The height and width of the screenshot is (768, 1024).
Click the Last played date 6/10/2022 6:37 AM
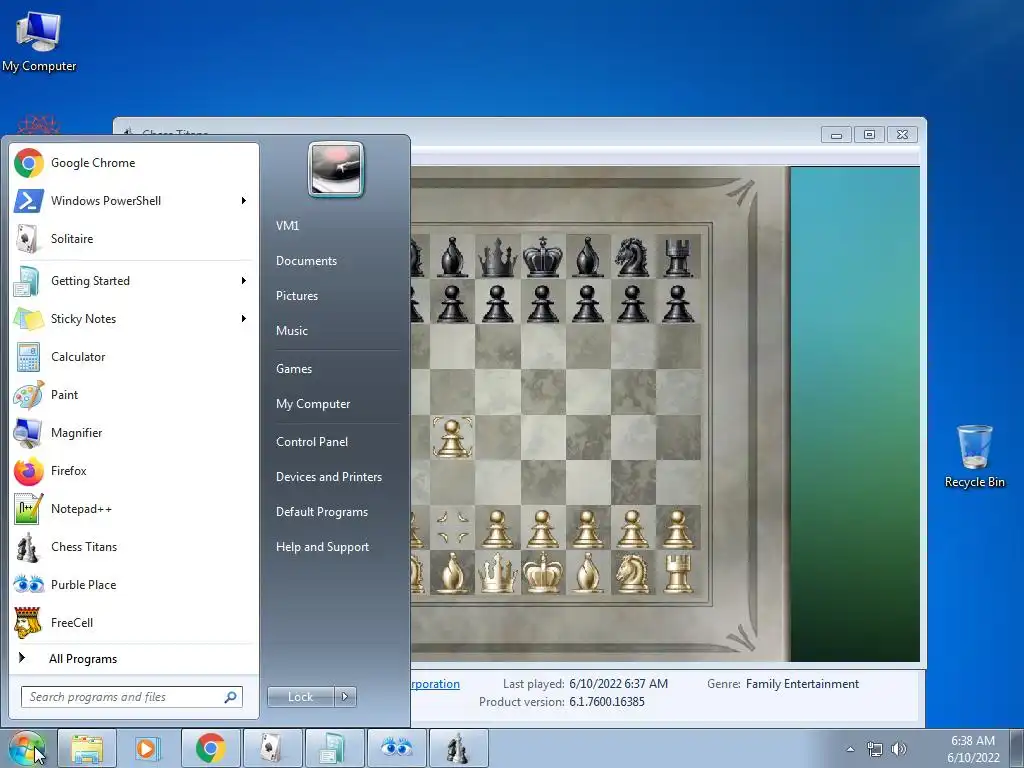point(618,684)
